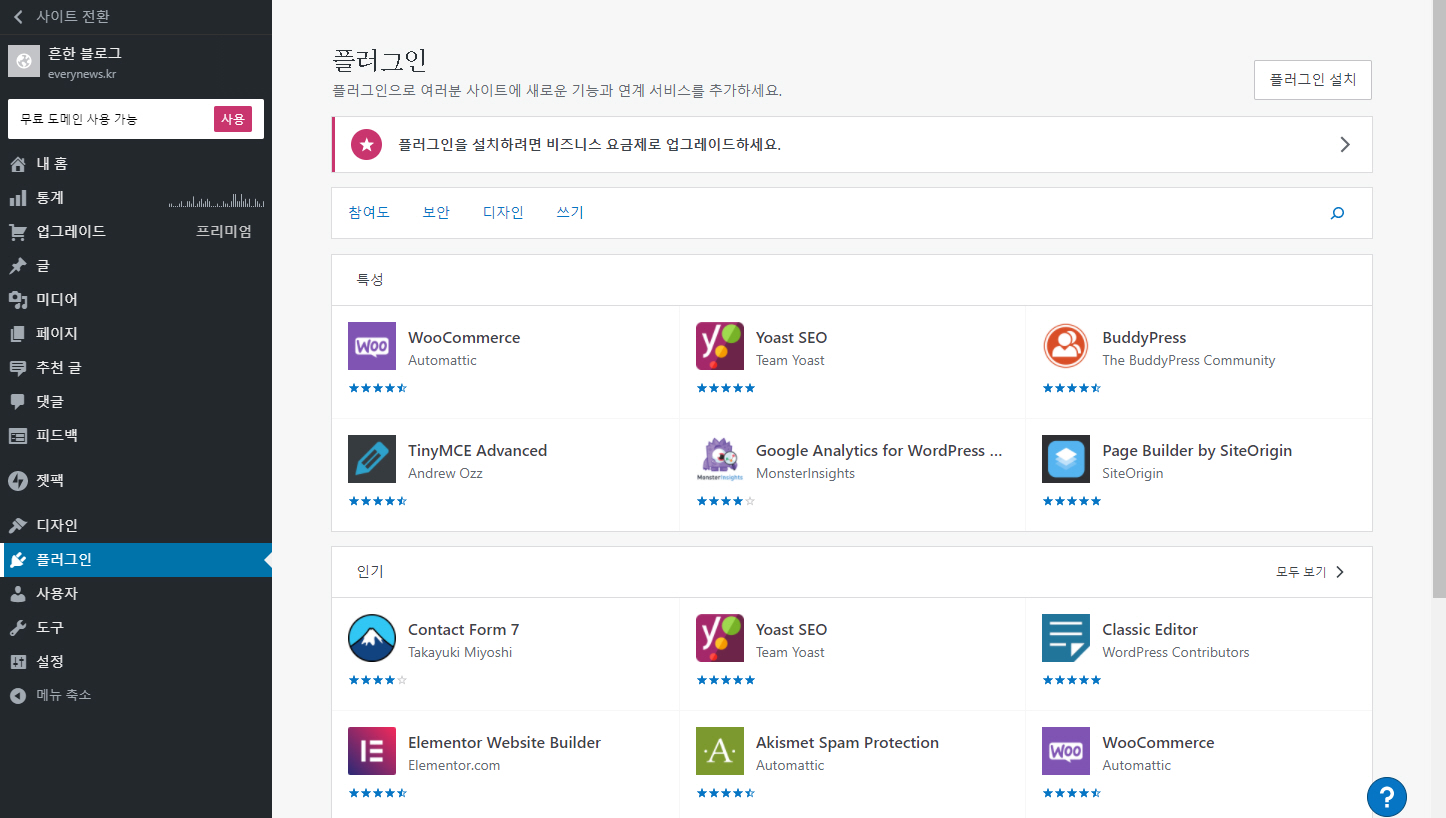Click the 무료 도메인 사용 가능 notice text

[x=79, y=119]
